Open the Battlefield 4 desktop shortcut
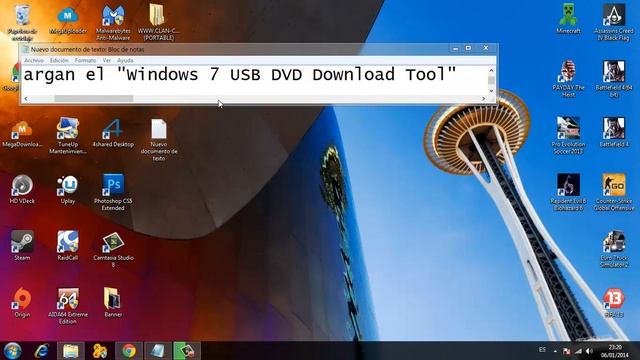 point(614,133)
